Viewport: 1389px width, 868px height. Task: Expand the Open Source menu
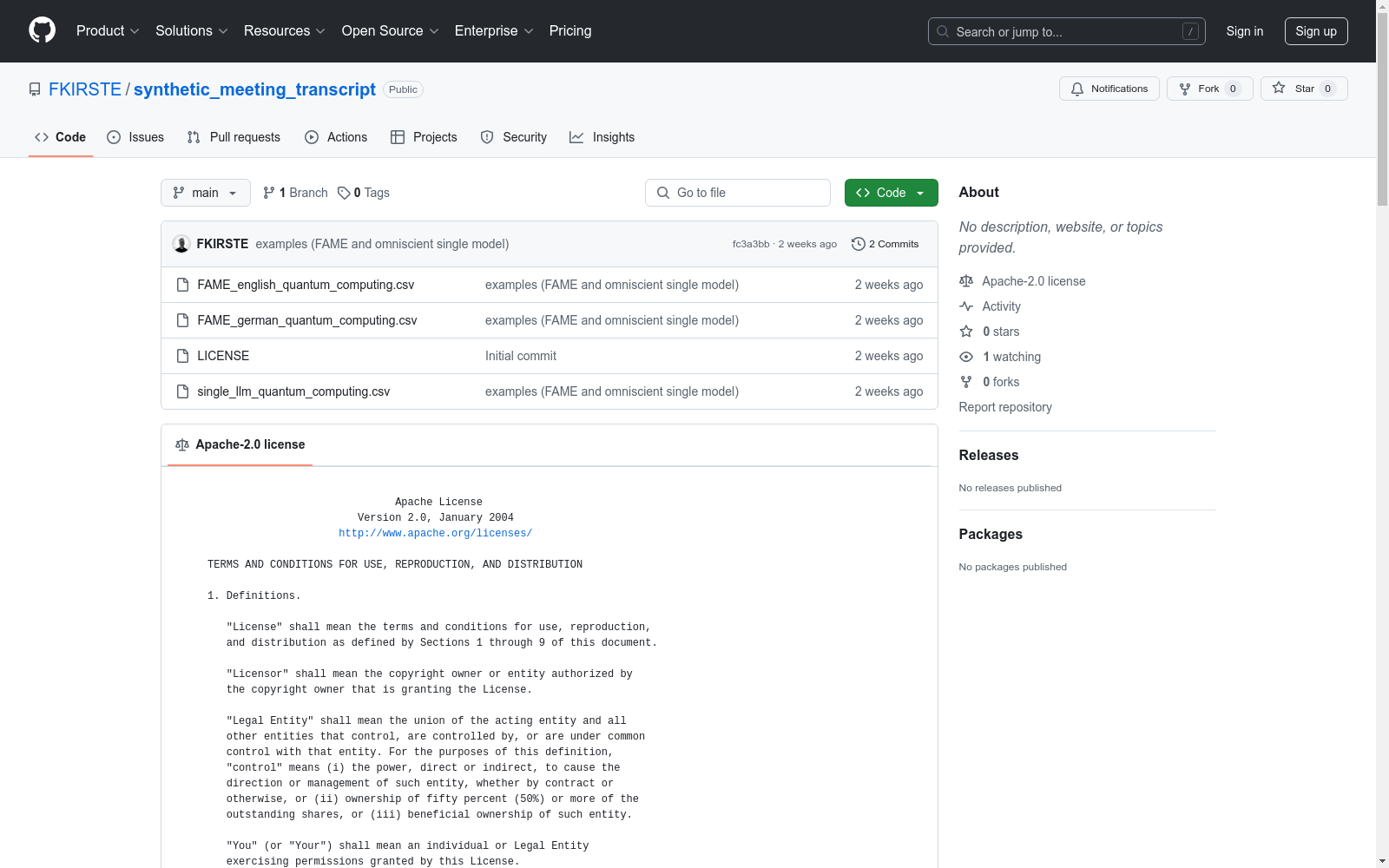point(391,30)
